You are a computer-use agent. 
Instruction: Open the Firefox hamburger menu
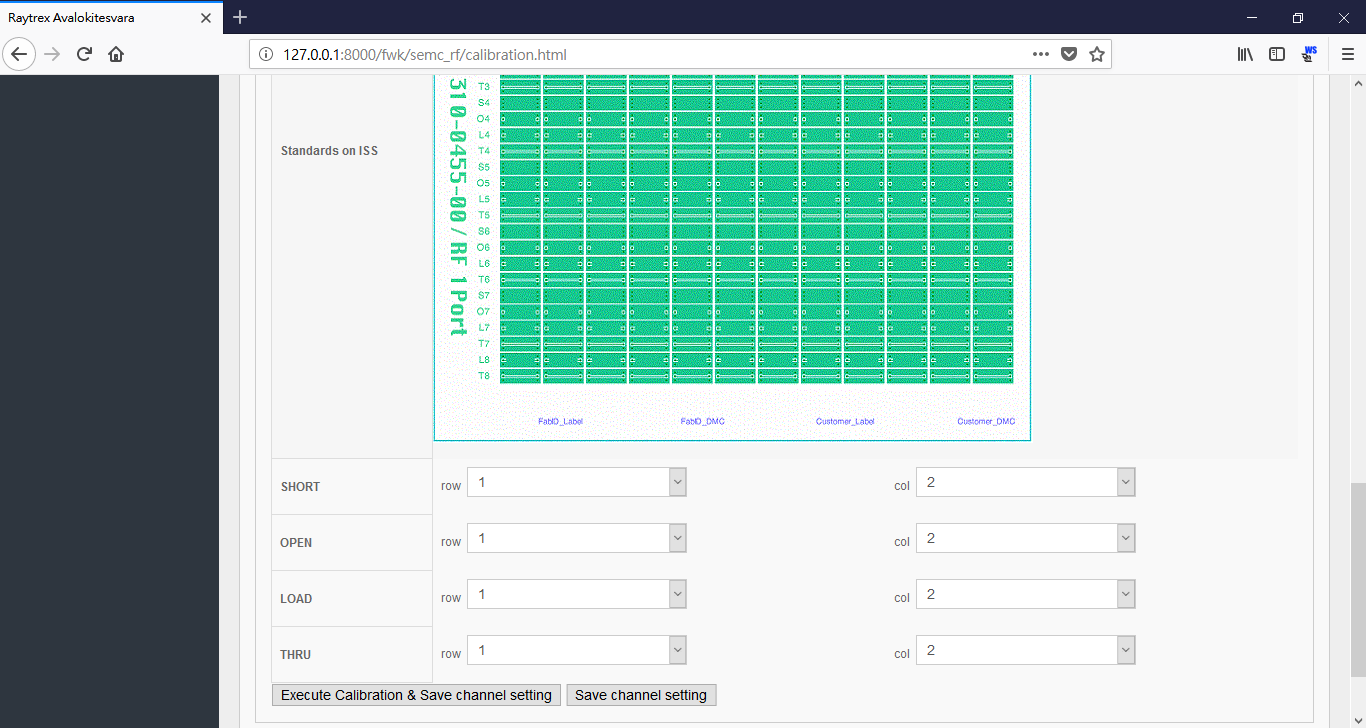[1347, 54]
